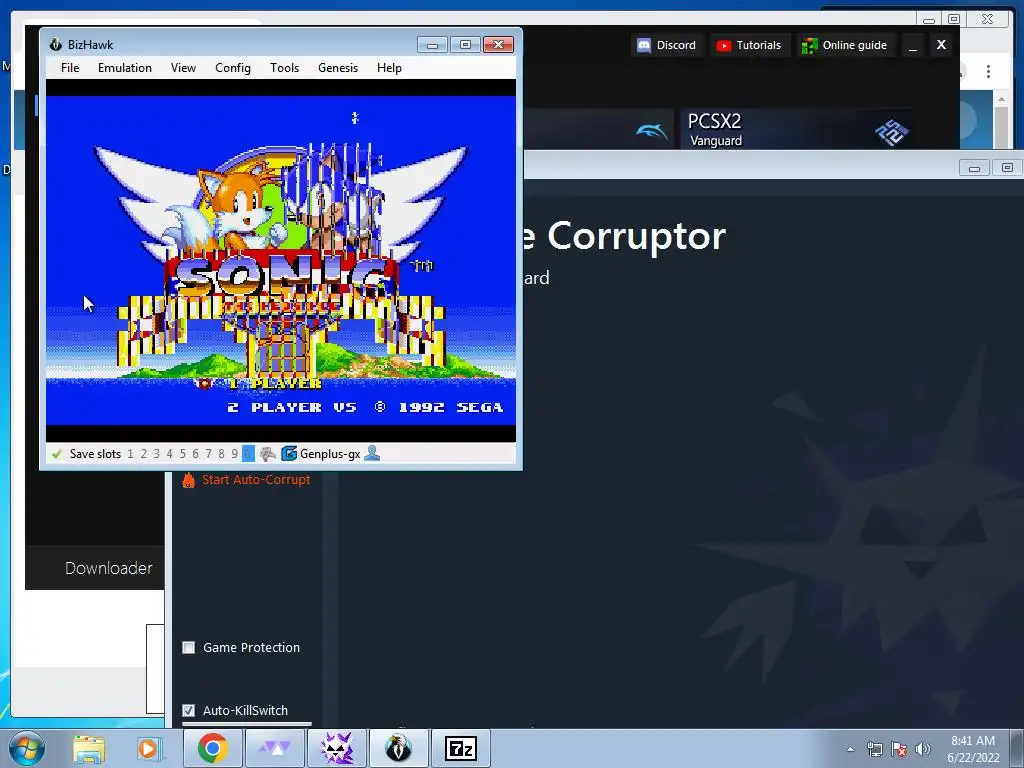The height and width of the screenshot is (768, 1024).
Task: Switch to the RTC launcher taskbar icon
Action: point(275,748)
